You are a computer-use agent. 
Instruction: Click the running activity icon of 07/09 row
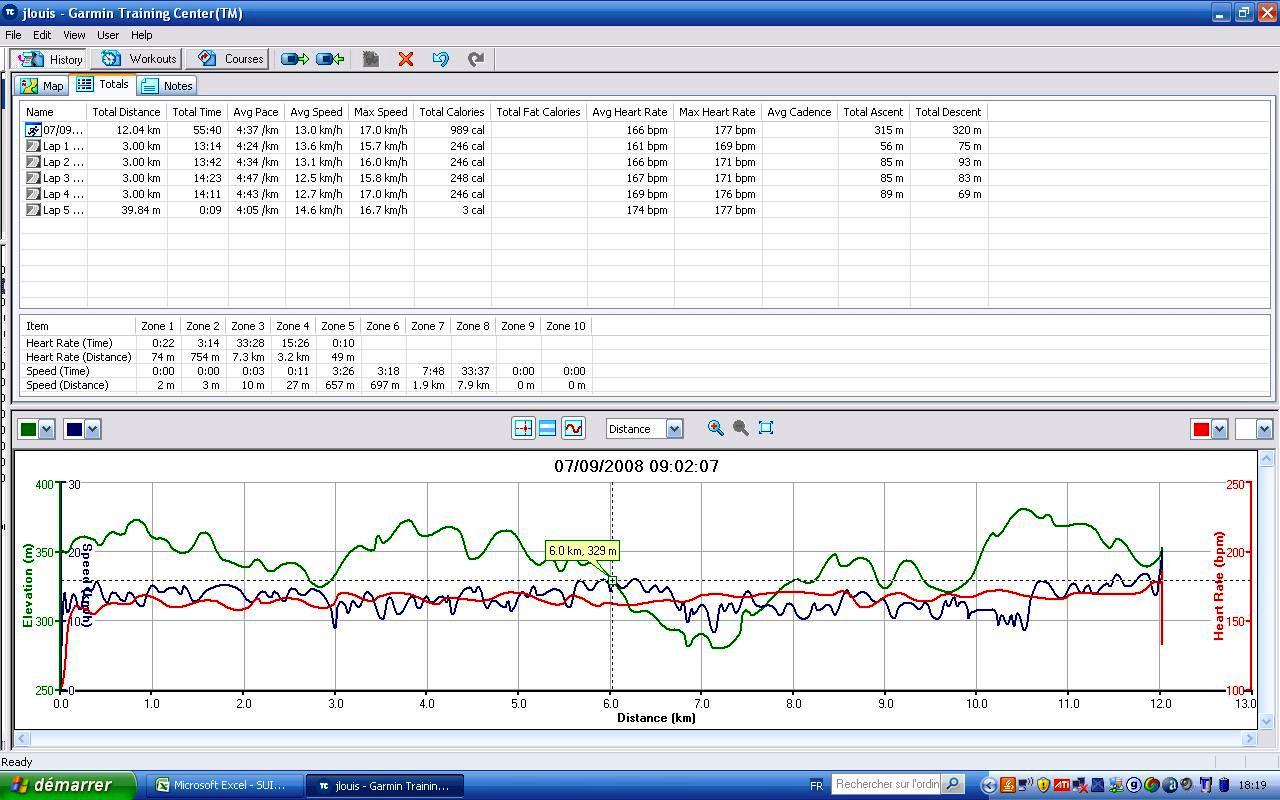(33, 130)
